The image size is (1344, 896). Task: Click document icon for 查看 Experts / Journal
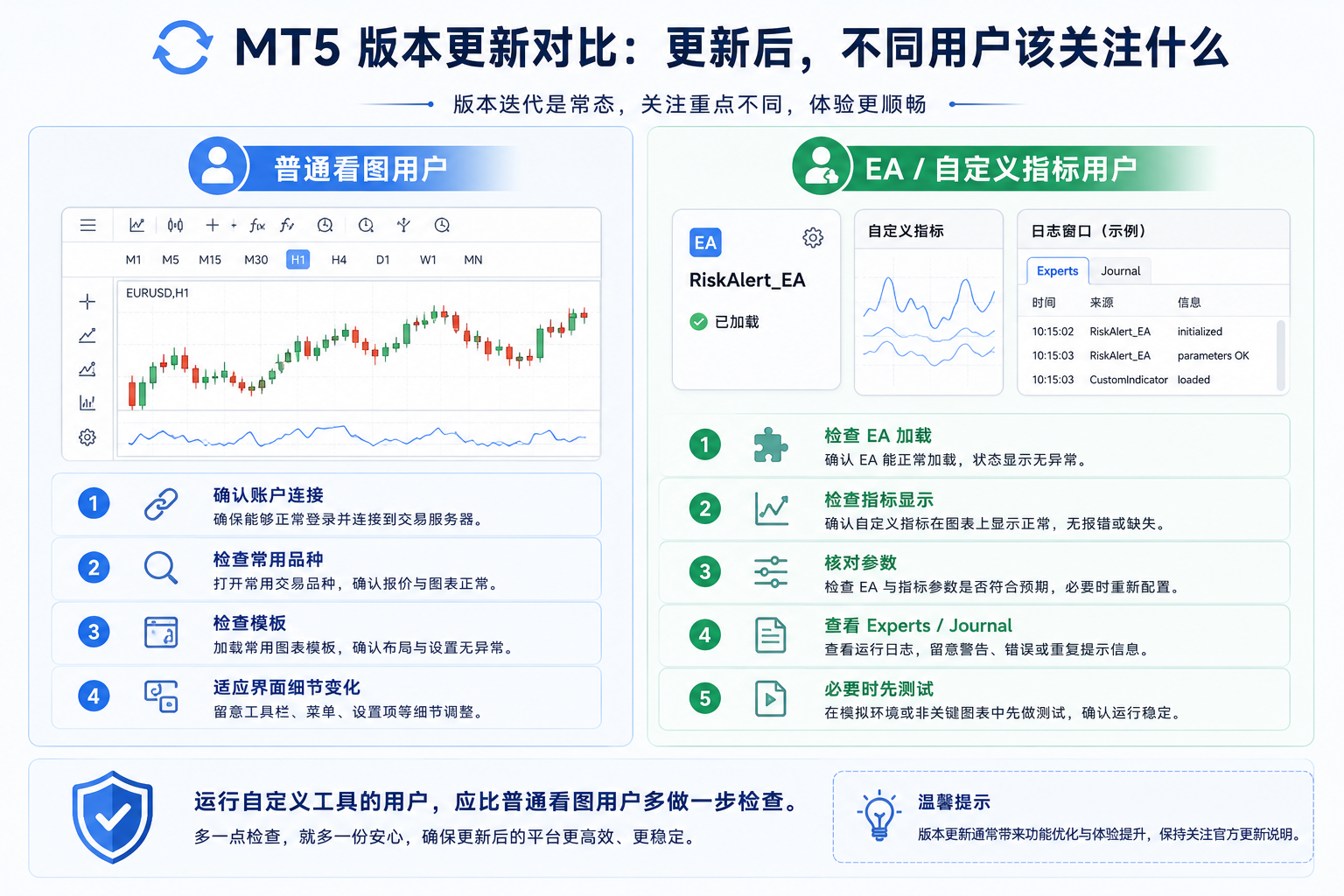[771, 635]
